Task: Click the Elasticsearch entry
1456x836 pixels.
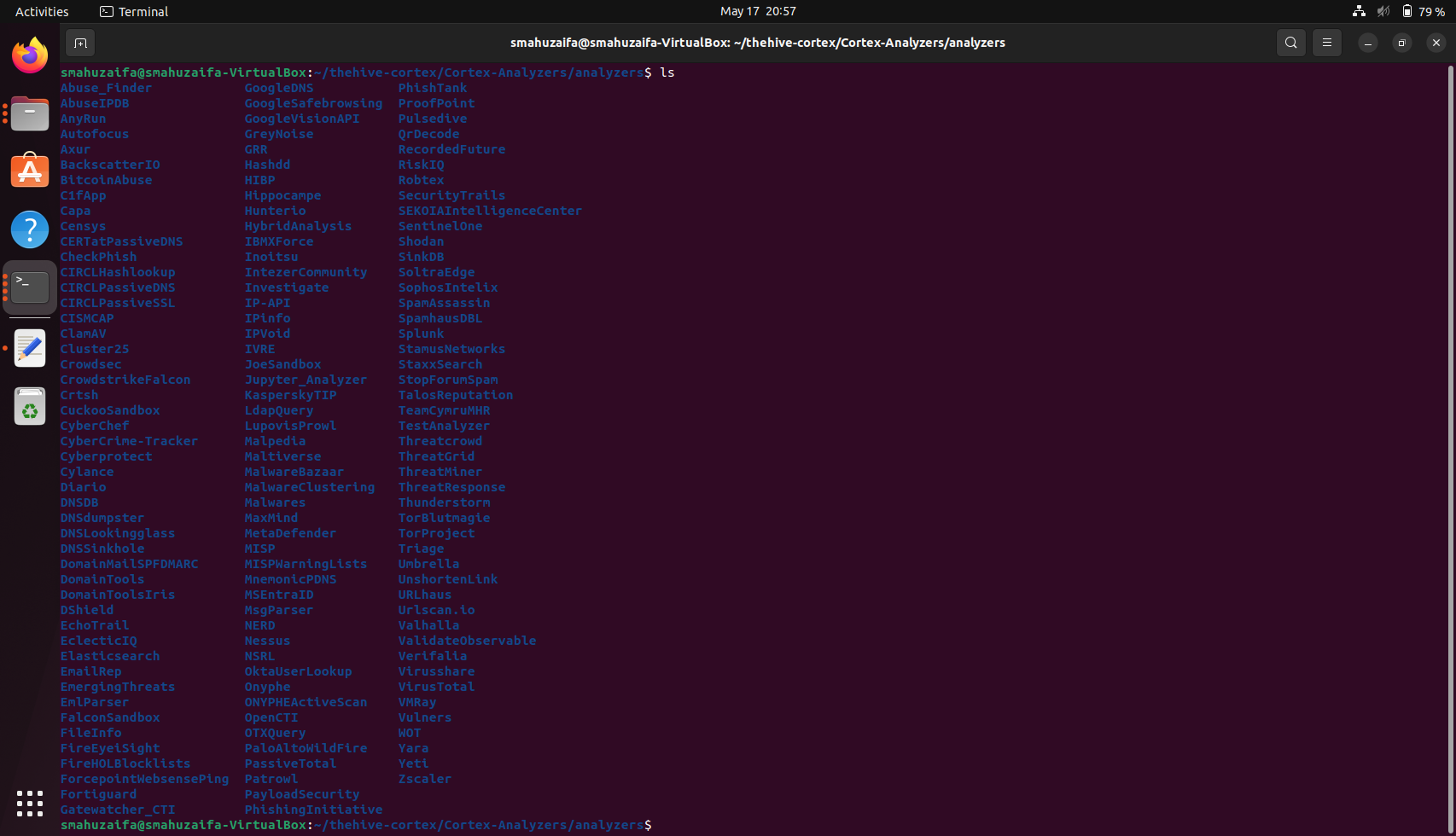Action: [110, 656]
